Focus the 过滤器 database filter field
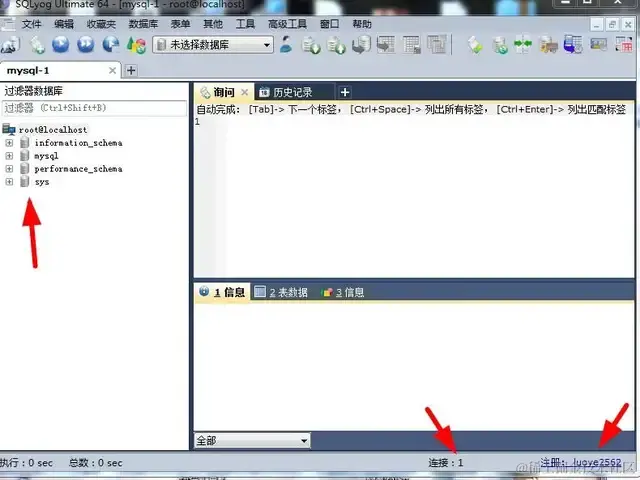 click(95, 108)
